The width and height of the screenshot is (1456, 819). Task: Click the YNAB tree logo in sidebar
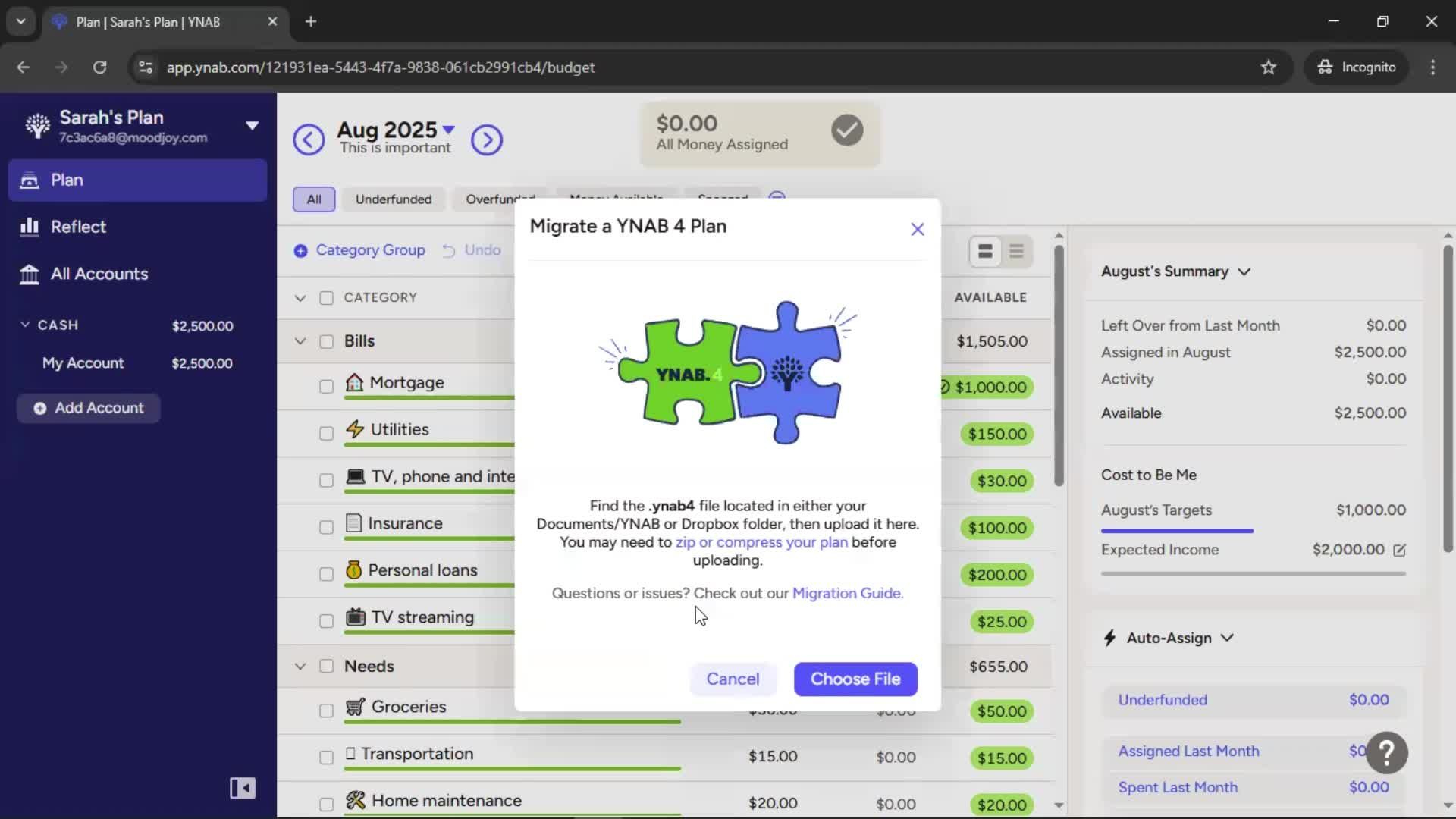[x=37, y=126]
